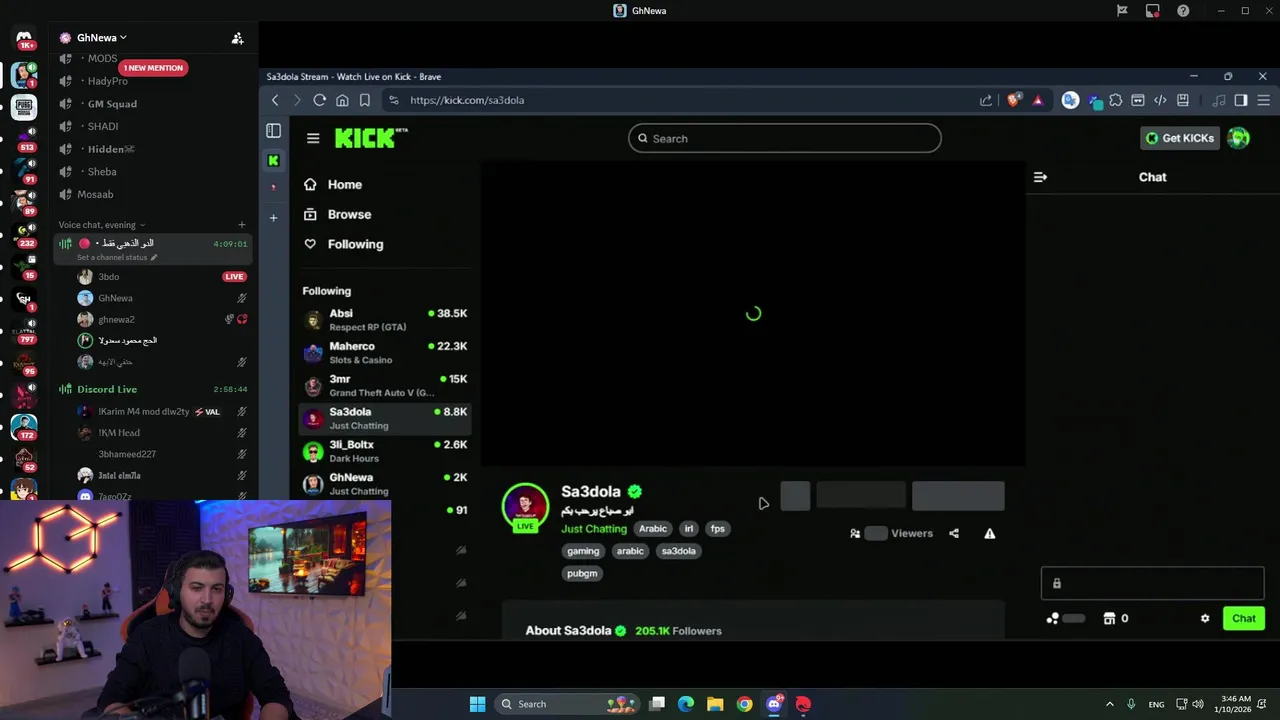
Task: Click the irl tag chip
Action: (688, 529)
